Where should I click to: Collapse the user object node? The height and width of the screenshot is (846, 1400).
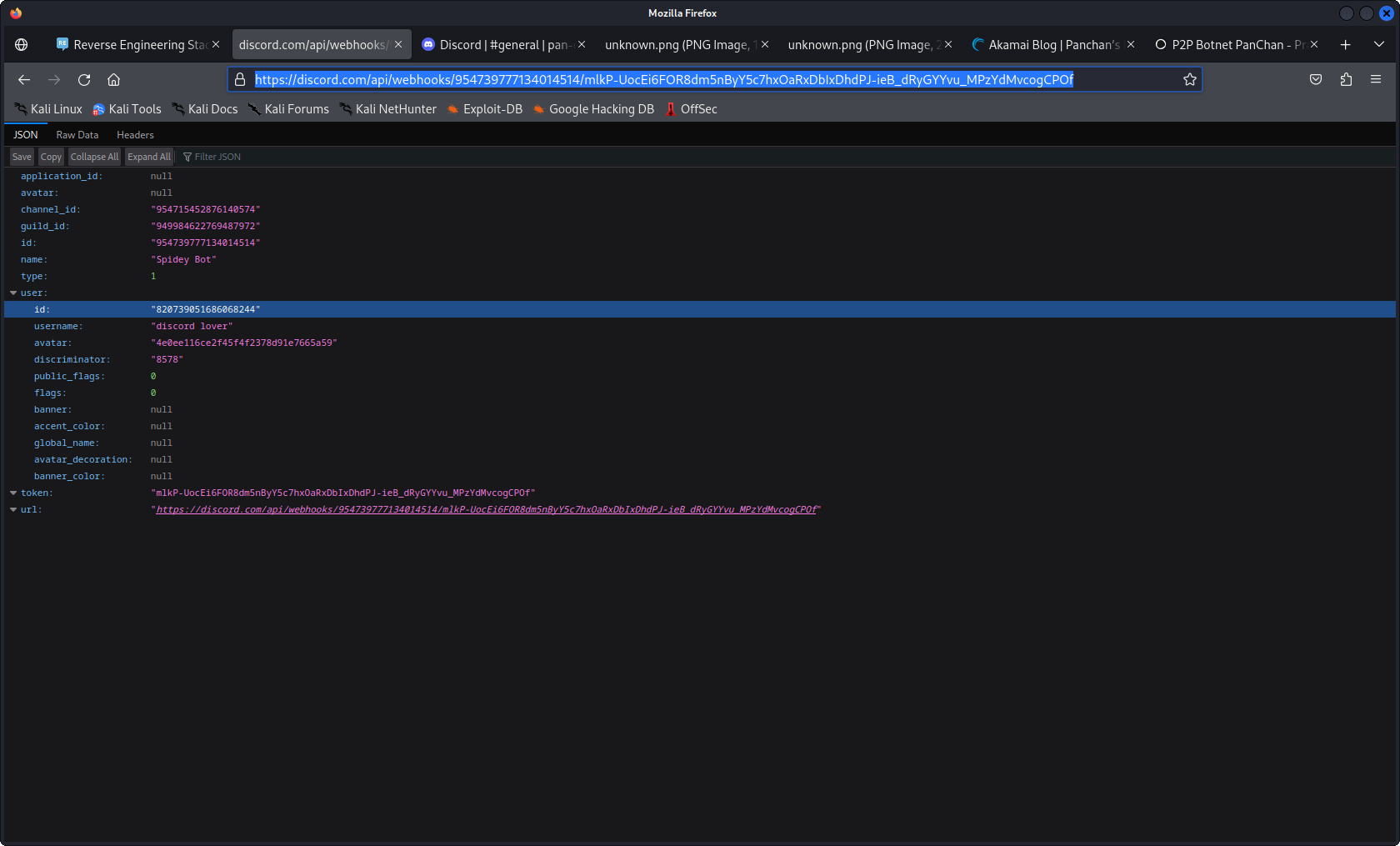(13, 293)
